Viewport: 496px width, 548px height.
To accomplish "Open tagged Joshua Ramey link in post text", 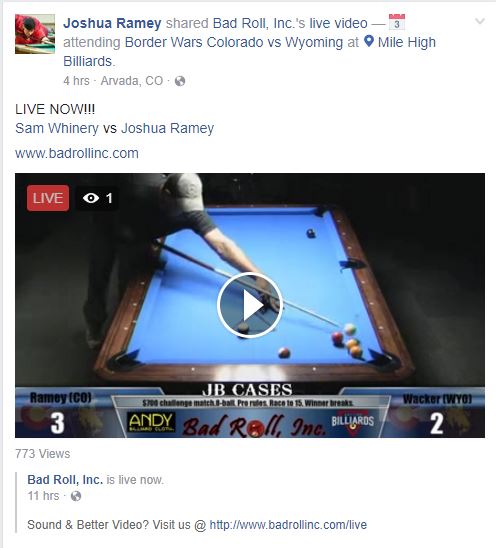I will pyautogui.click(x=167, y=128).
